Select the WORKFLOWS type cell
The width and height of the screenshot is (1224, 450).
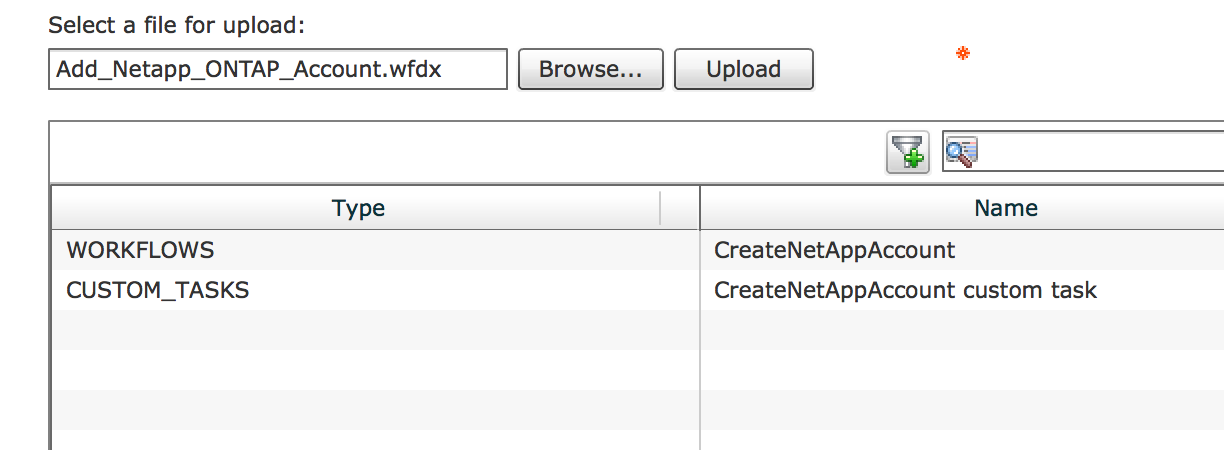375,250
